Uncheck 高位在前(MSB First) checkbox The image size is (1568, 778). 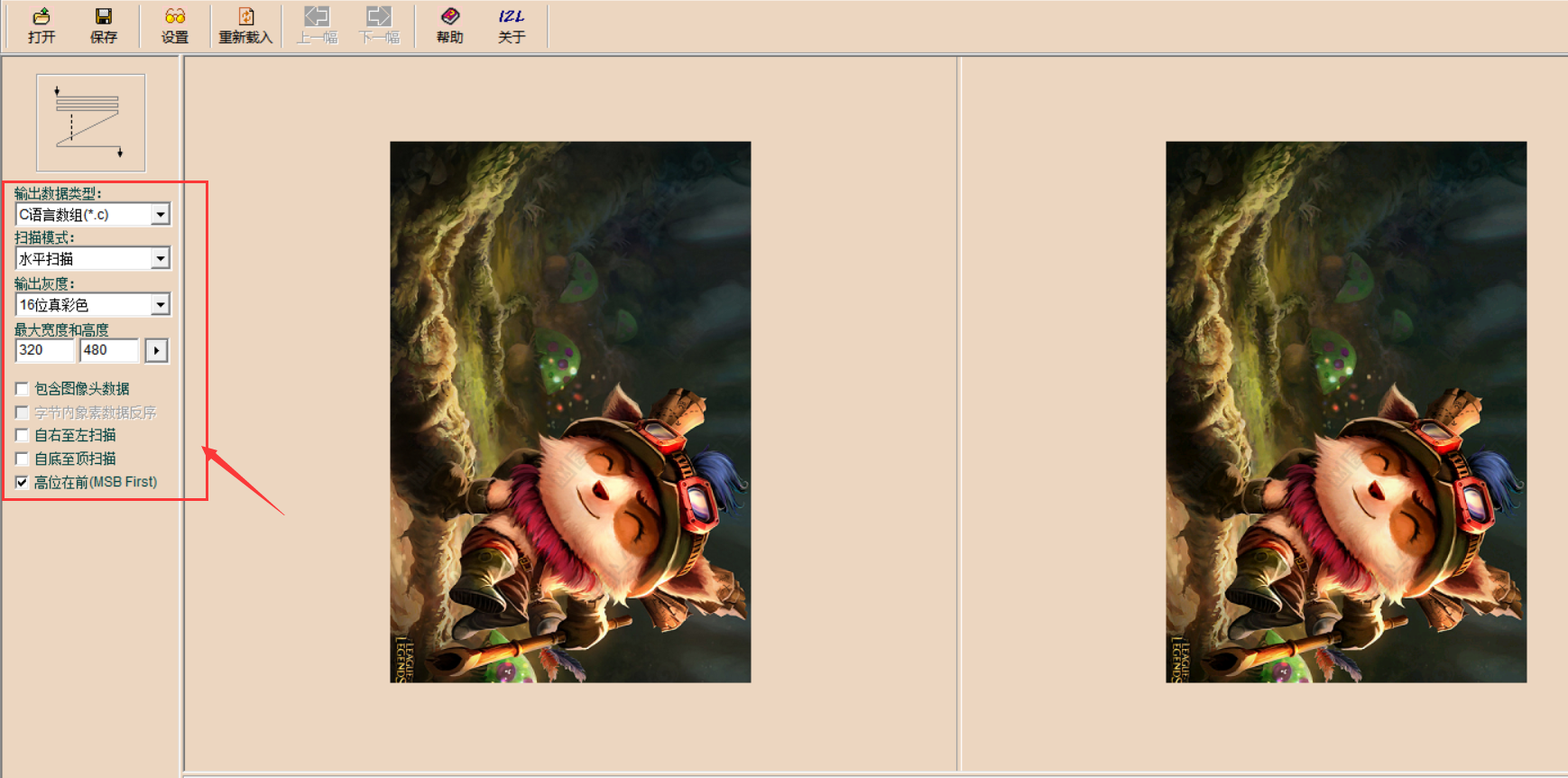click(23, 482)
